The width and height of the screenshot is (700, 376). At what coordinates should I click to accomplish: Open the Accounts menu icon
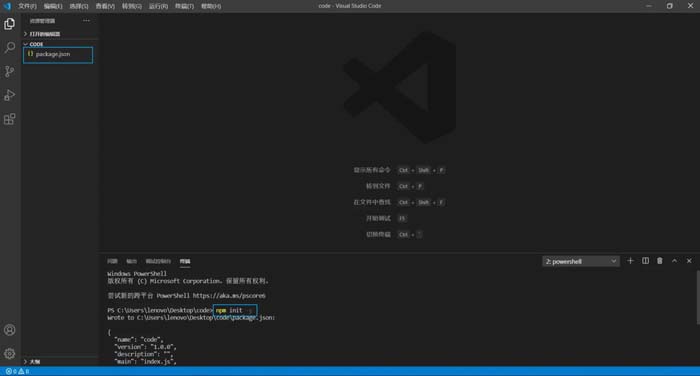click(9, 330)
